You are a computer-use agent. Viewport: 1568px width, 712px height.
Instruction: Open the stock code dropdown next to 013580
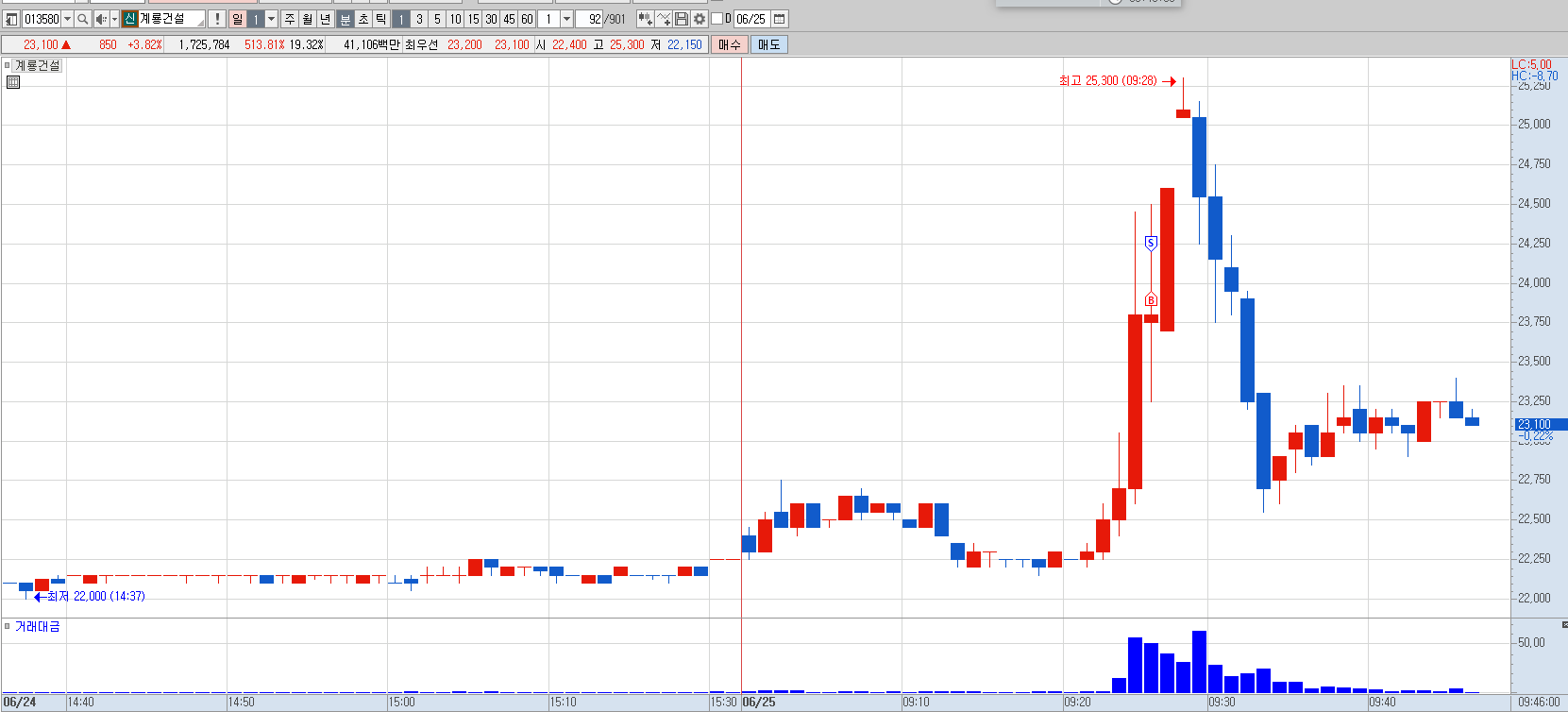(67, 19)
